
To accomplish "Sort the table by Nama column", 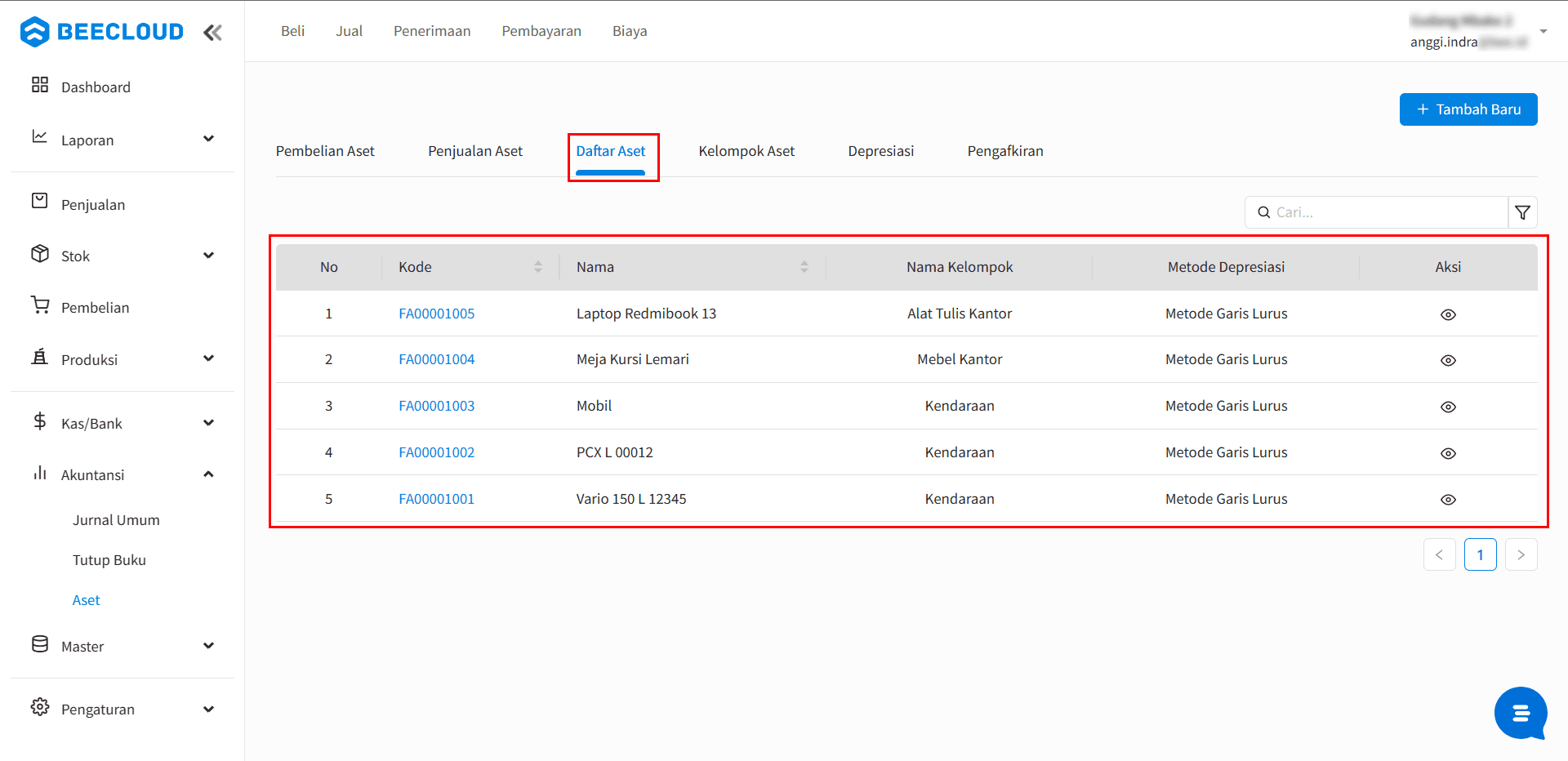I will [804, 267].
